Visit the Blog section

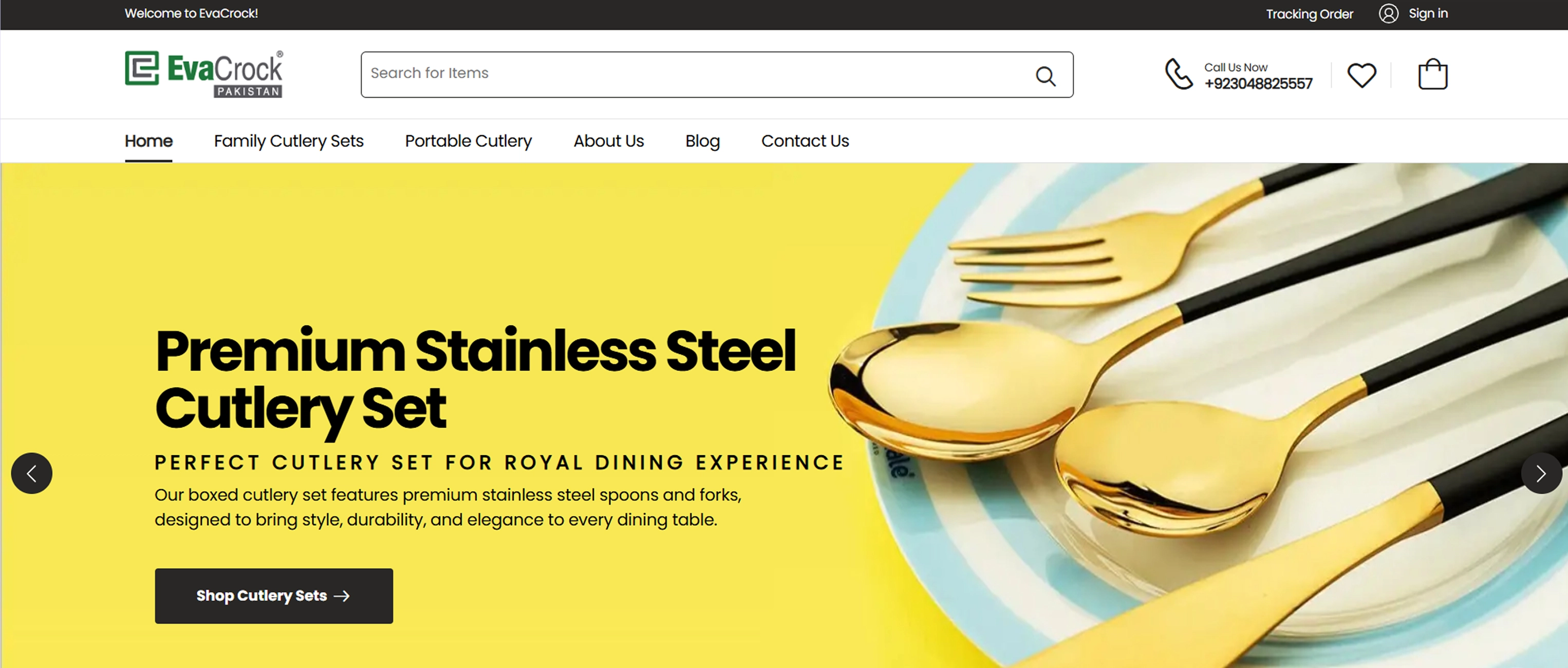point(702,141)
